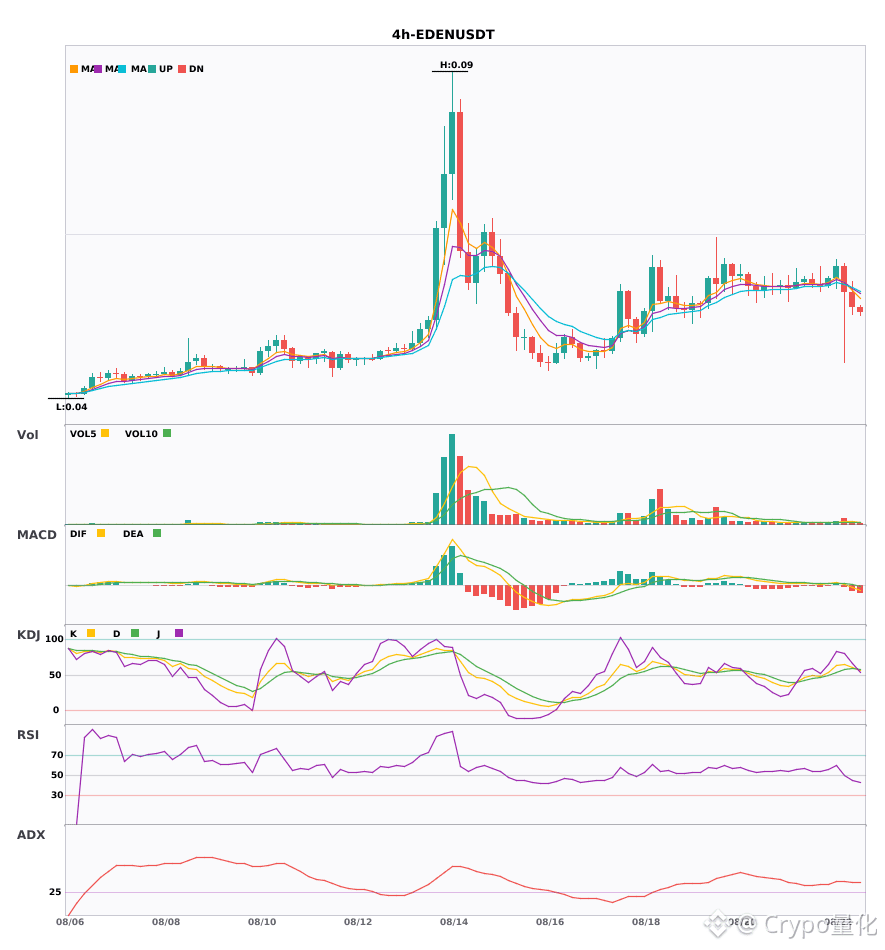Select the green D line swatch

click(135, 633)
